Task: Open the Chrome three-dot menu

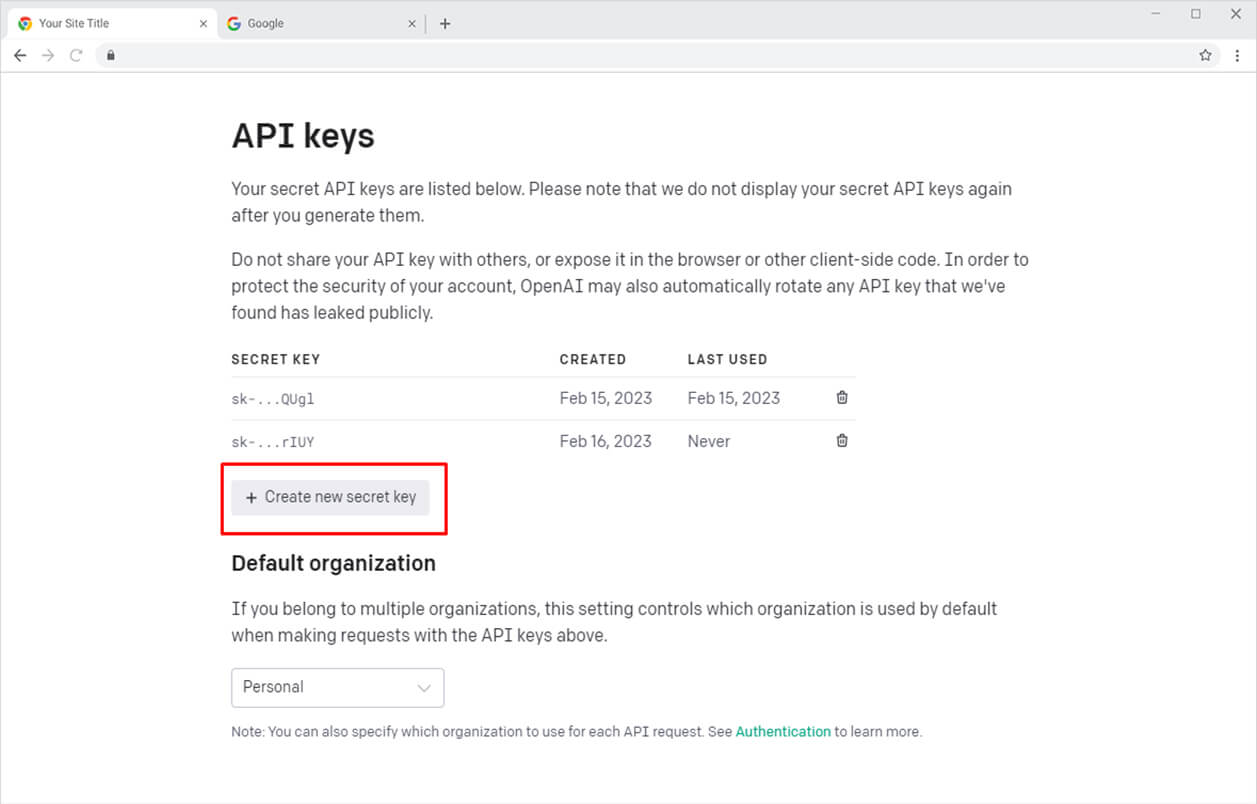Action: tap(1237, 56)
